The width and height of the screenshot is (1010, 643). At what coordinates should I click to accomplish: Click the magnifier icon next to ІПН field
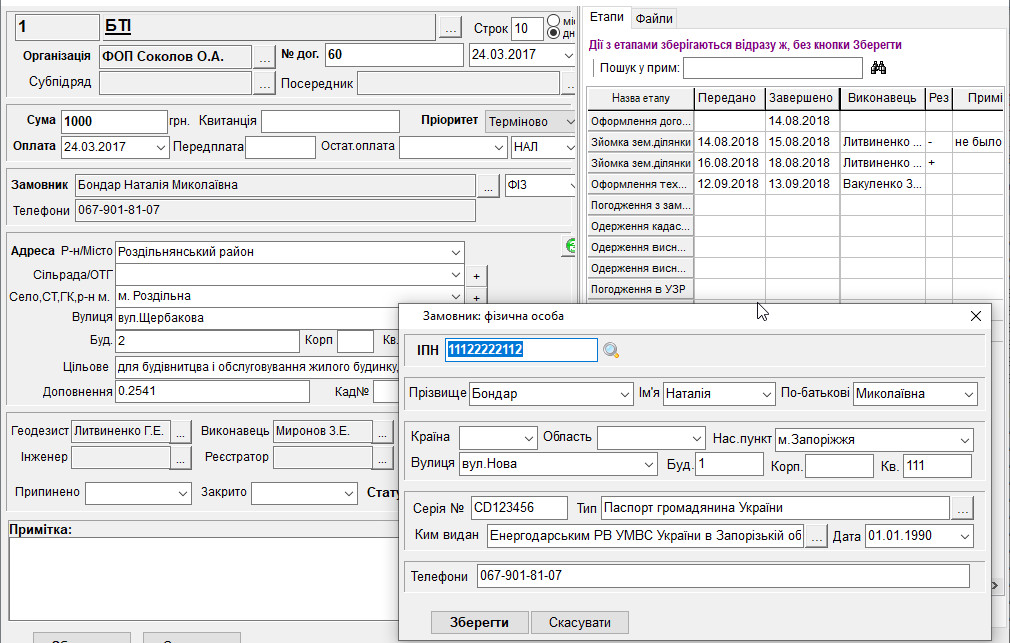pos(611,350)
